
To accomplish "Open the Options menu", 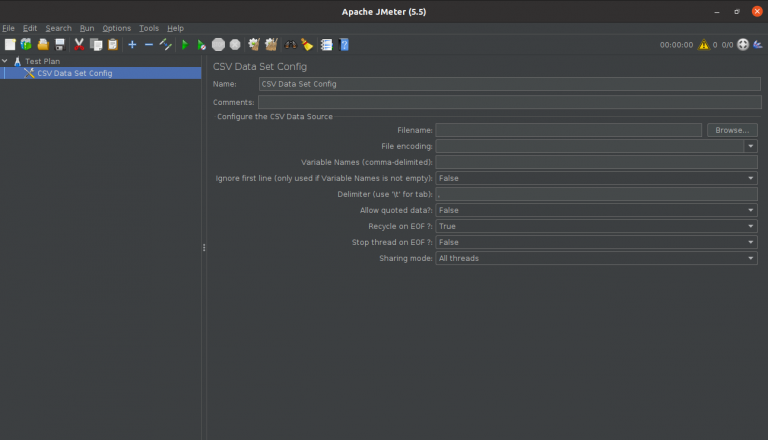I will click(x=117, y=28).
